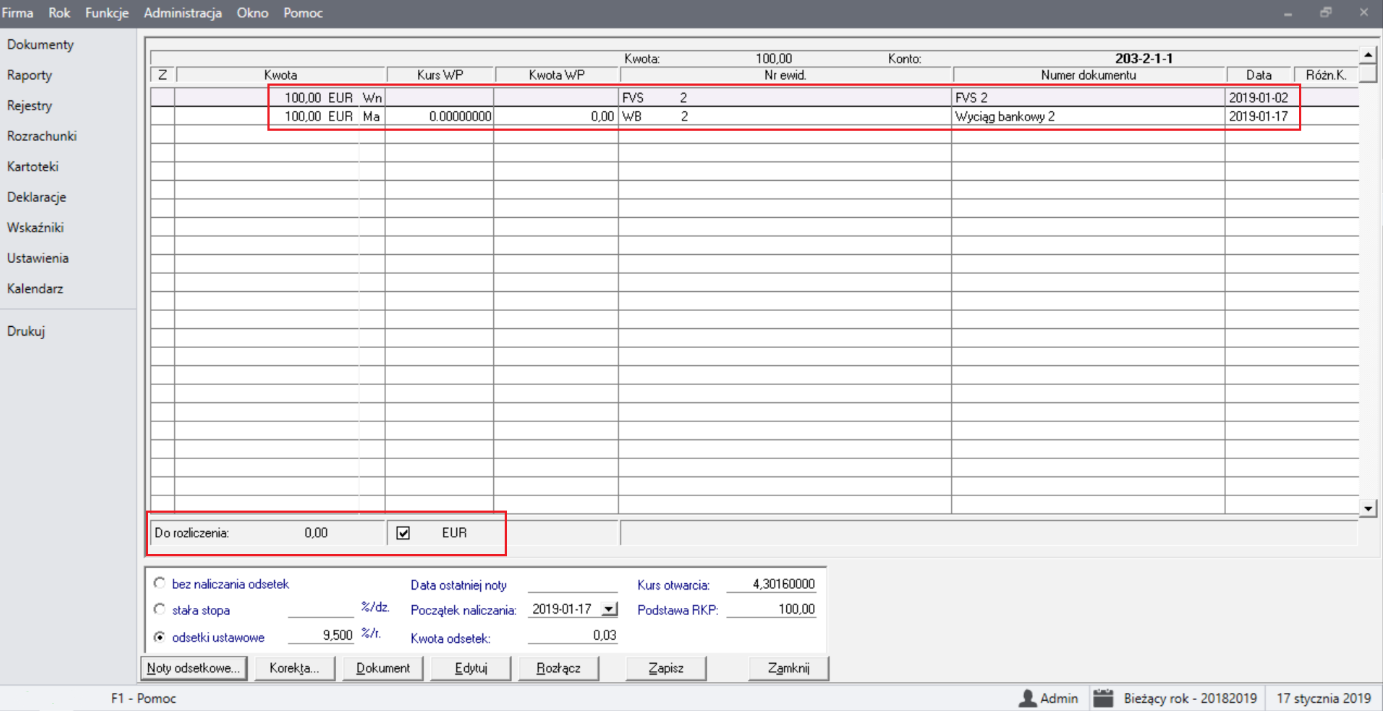Viewport: 1383px width, 711px height.
Task: Click the Data ostatniej noty field
Action: (573, 584)
